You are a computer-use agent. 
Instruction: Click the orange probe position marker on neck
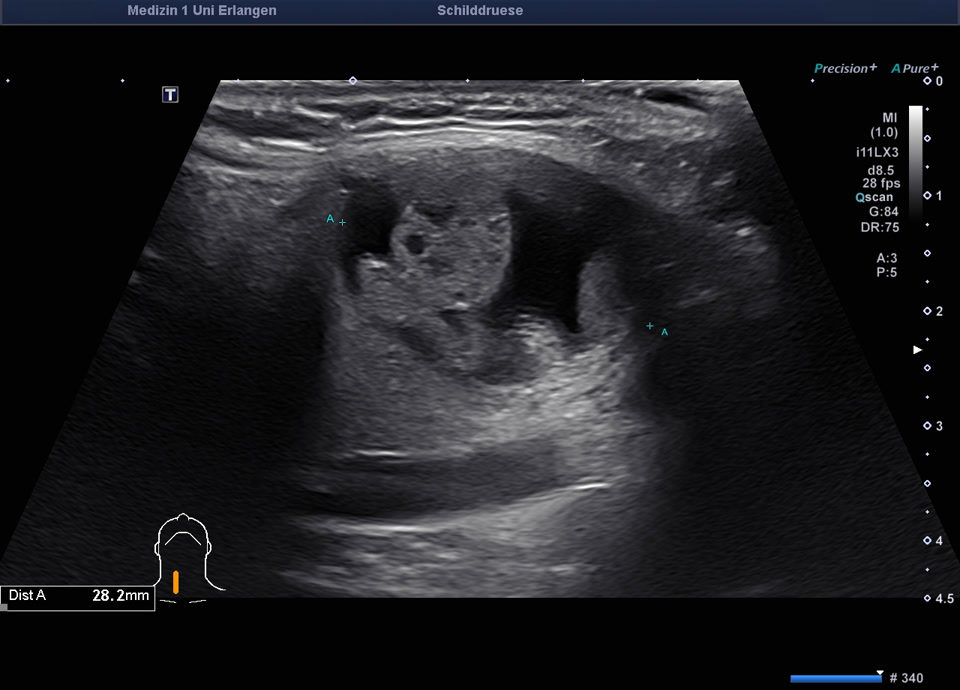click(176, 581)
